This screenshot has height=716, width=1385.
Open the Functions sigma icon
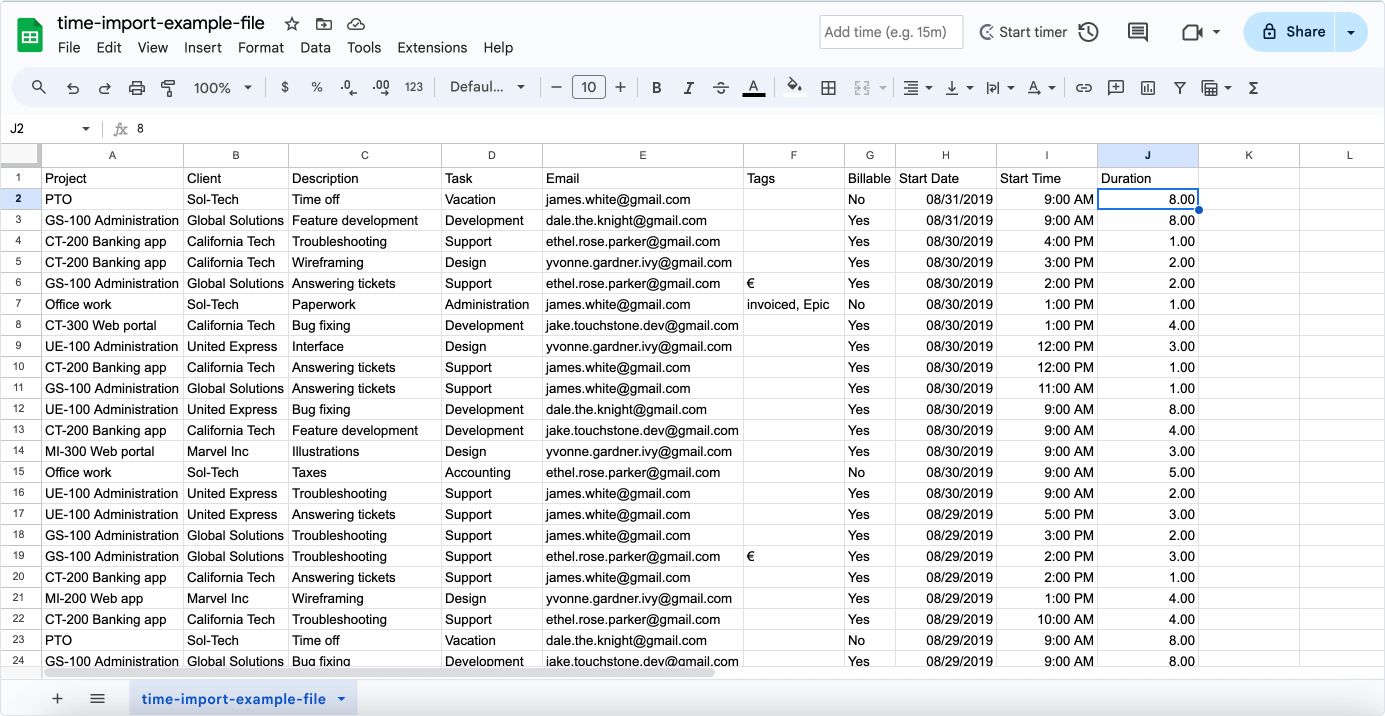1253,88
